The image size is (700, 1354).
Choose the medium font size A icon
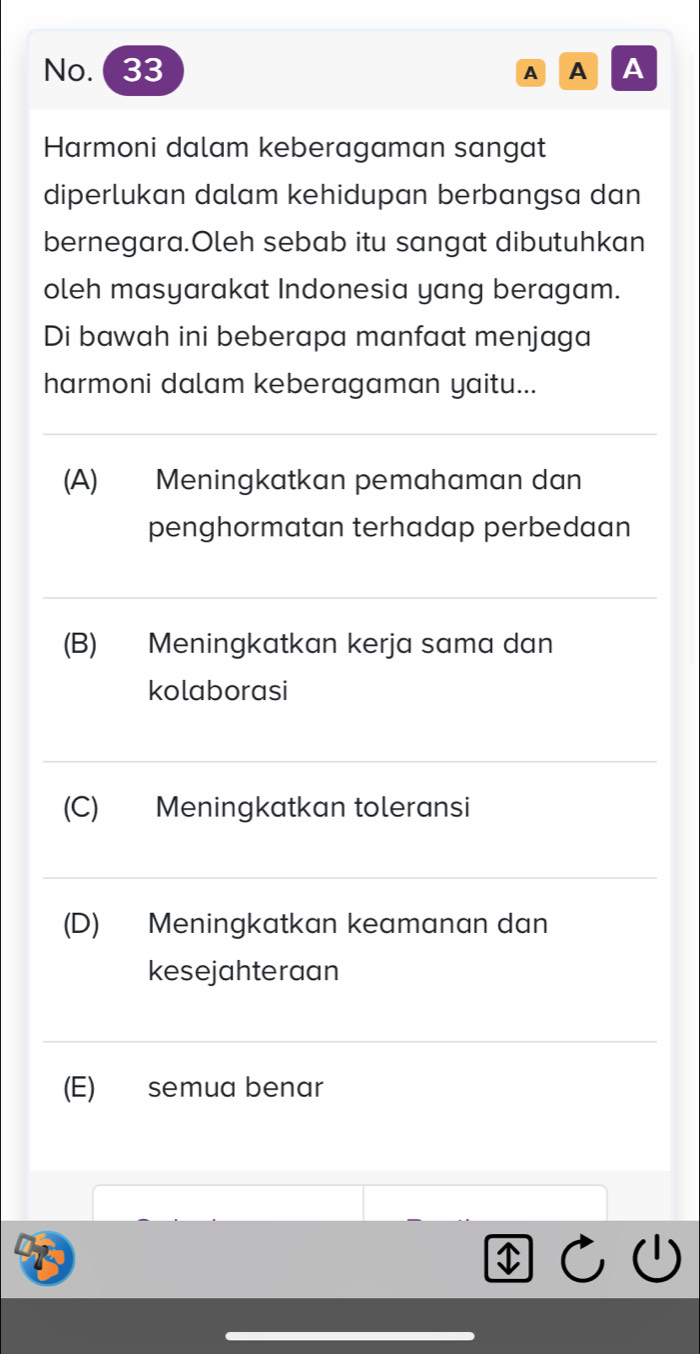click(575, 71)
